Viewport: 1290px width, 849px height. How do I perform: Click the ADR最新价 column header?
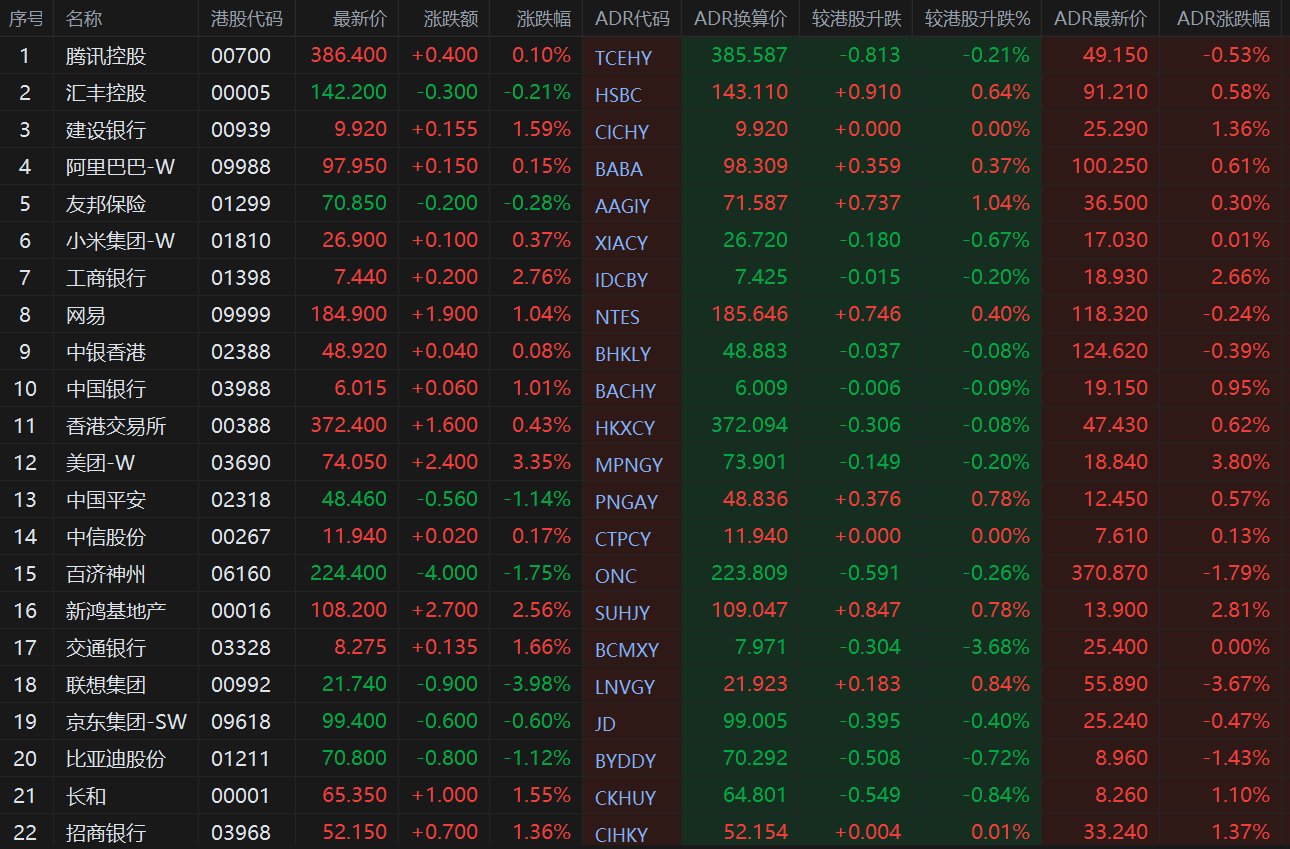(1100, 19)
